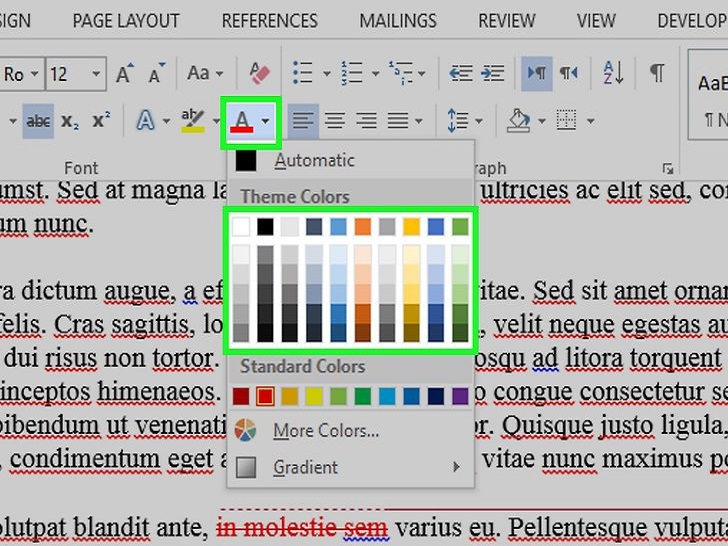728x546 pixels.
Task: Align text to center
Action: point(334,121)
